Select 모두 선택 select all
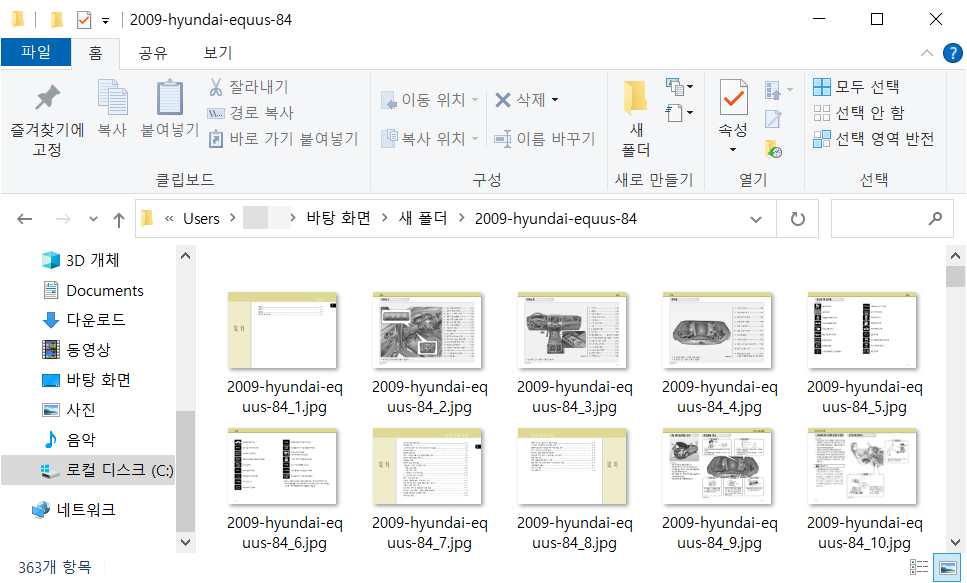The height and width of the screenshot is (583, 967). (x=856, y=87)
